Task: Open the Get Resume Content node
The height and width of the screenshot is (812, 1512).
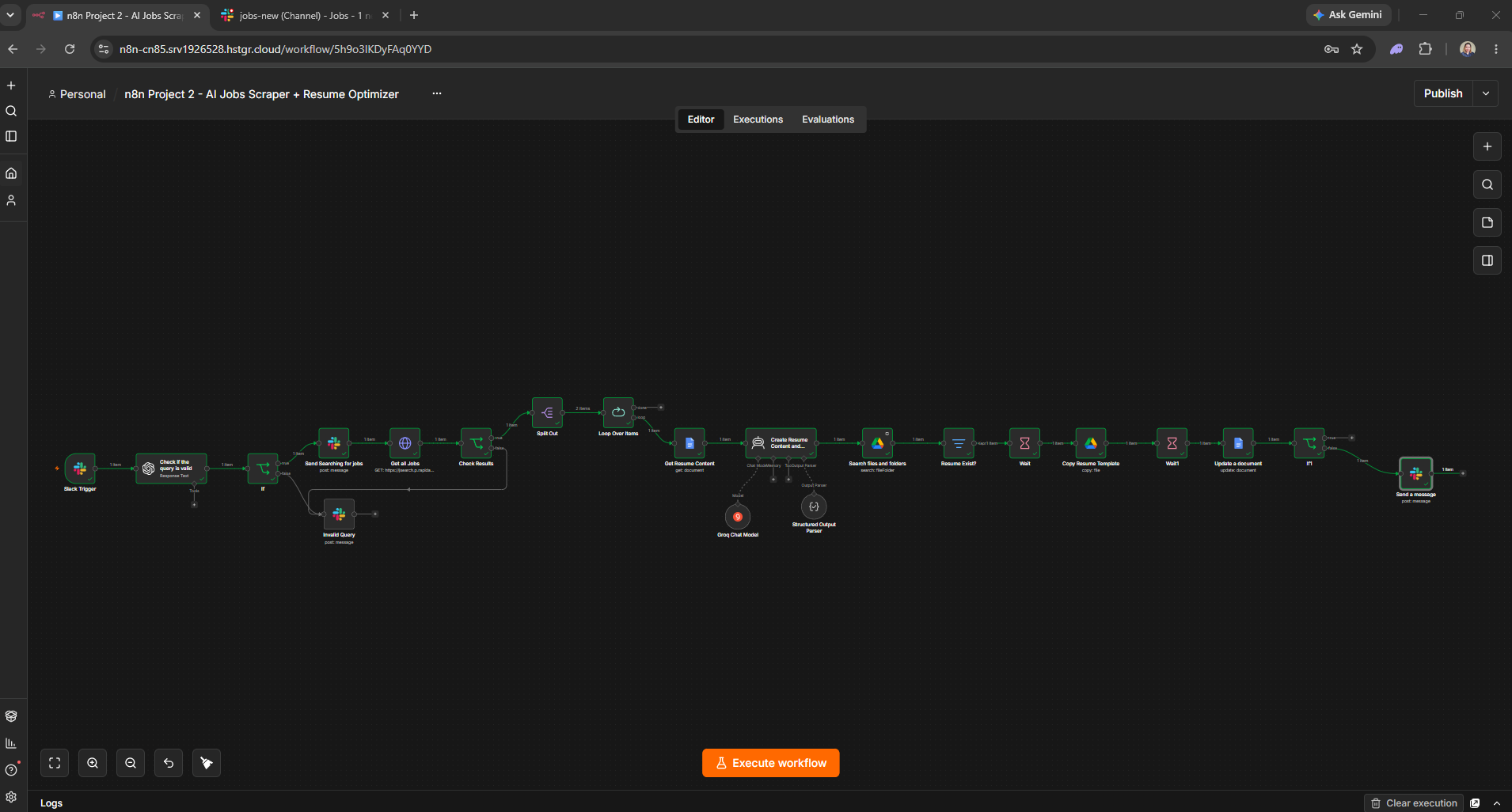Action: (690, 443)
